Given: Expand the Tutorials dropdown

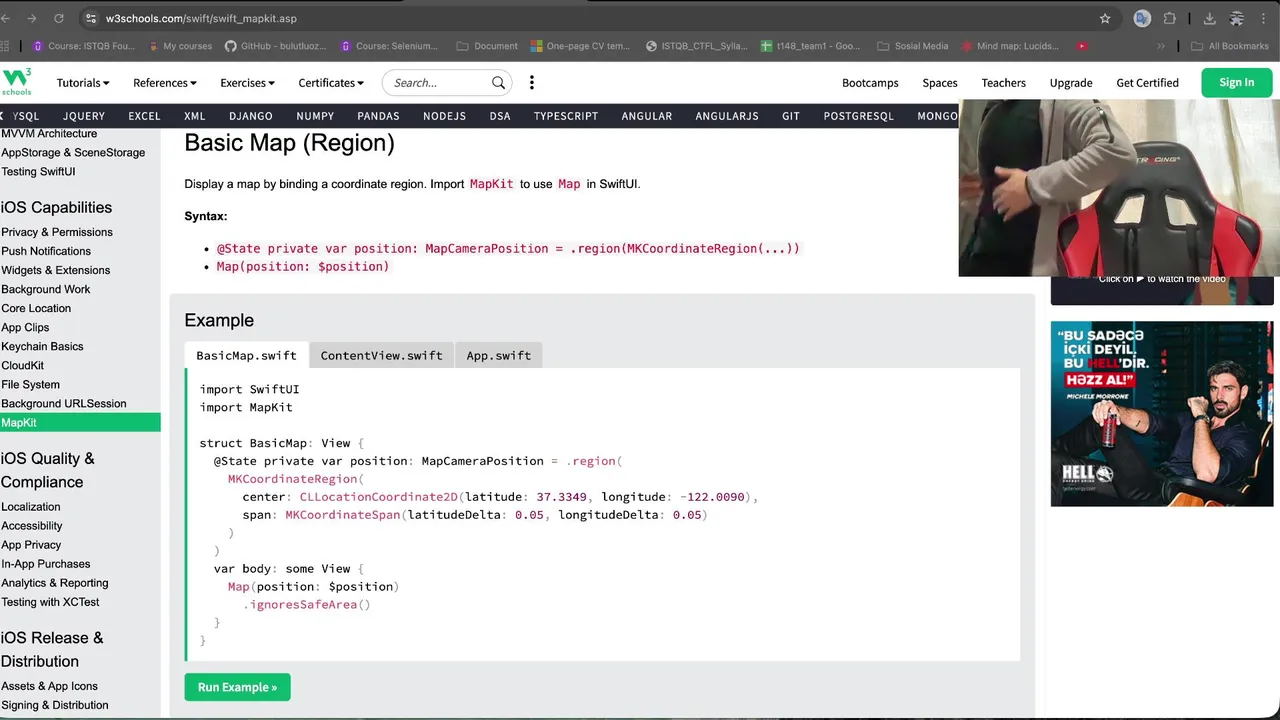Looking at the screenshot, I should (83, 83).
